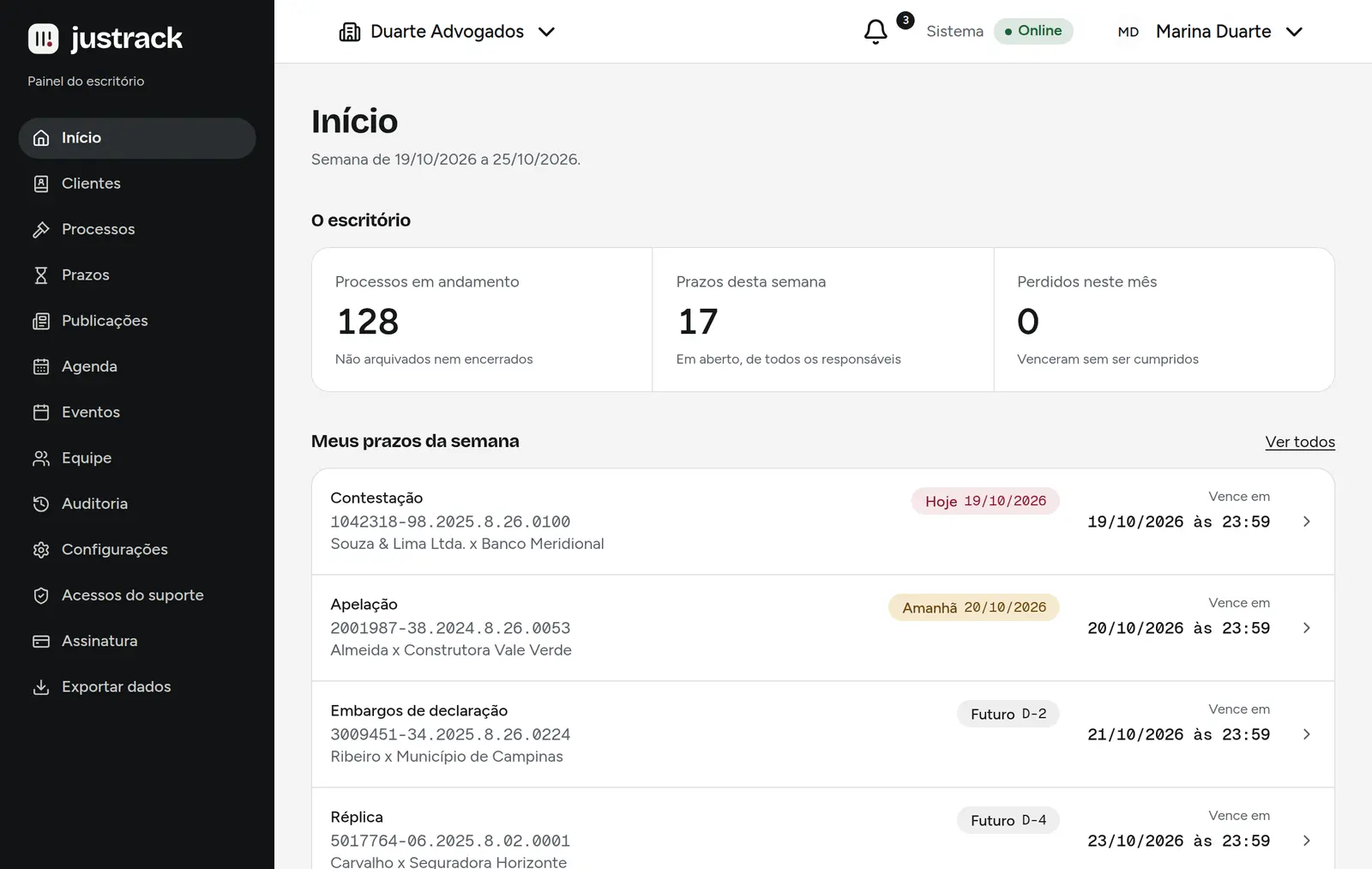
Task: Open the Marina Duarte user menu chevron
Action: 1294,32
